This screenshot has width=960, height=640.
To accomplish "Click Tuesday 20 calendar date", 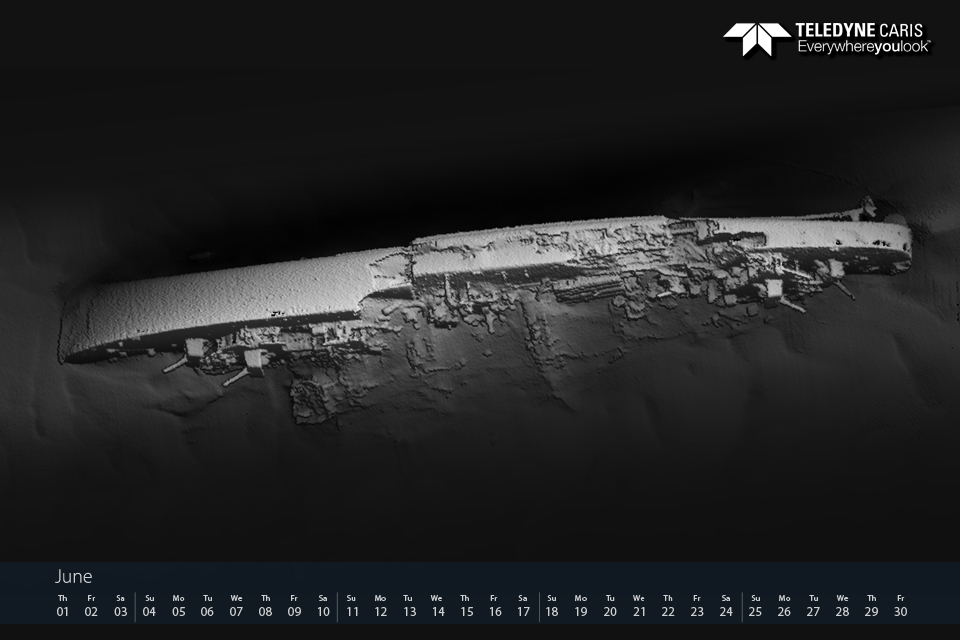I will [610, 605].
